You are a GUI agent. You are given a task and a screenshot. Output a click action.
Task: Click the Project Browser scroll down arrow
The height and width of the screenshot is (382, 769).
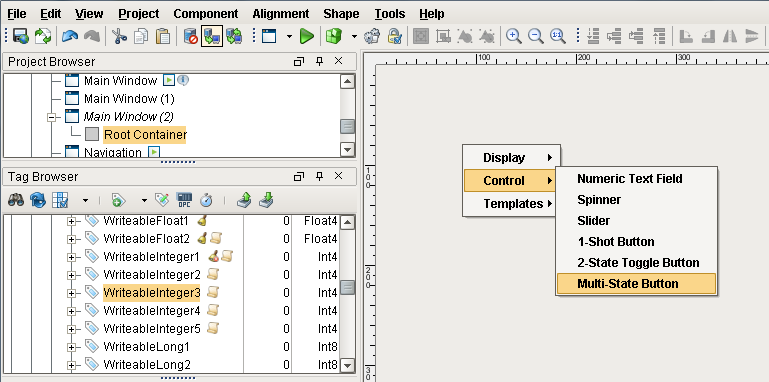347,150
